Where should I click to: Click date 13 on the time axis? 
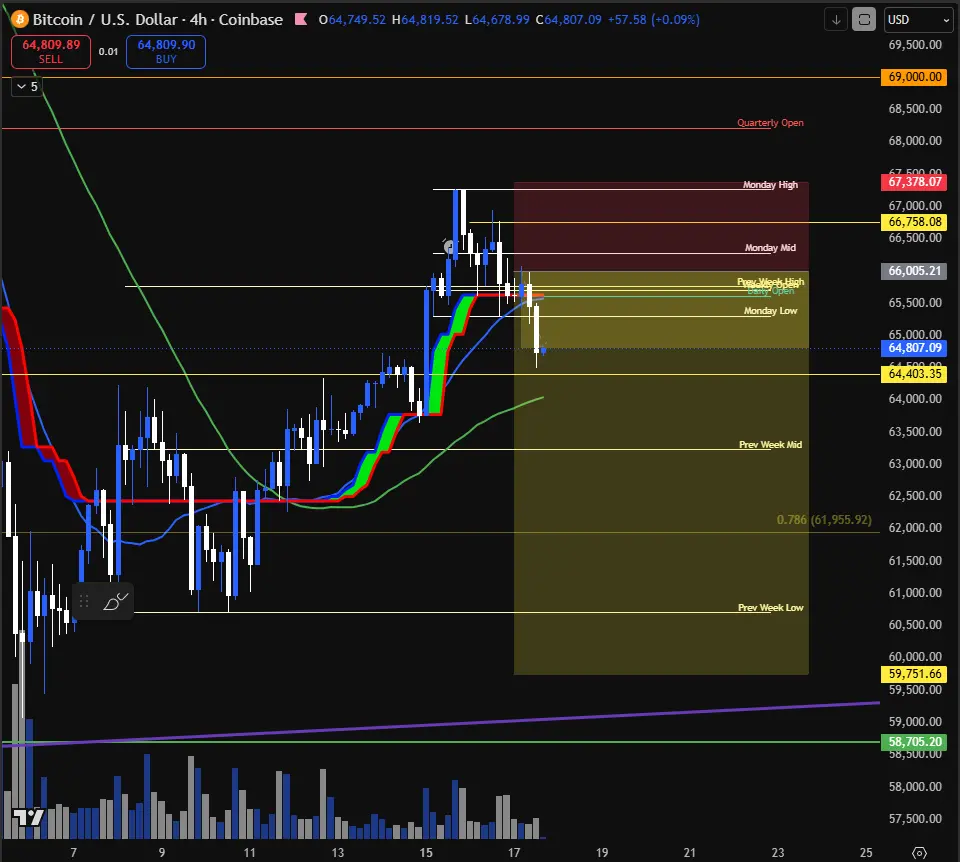point(337,852)
